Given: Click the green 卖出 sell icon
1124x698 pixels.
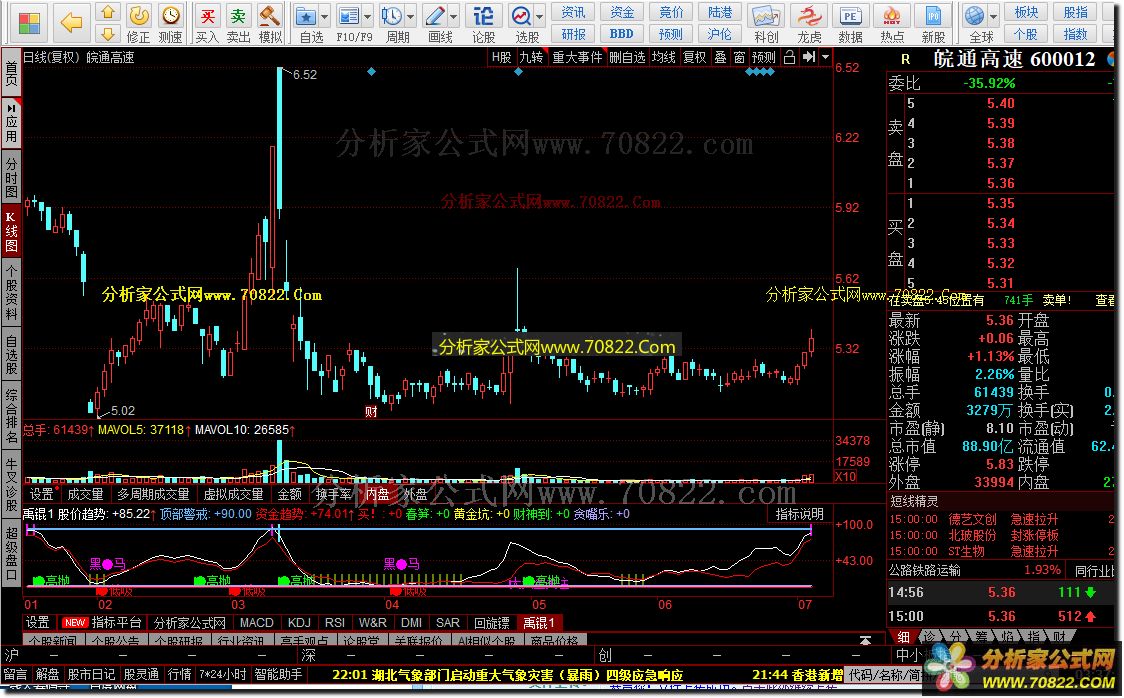Looking at the screenshot, I should (239, 23).
